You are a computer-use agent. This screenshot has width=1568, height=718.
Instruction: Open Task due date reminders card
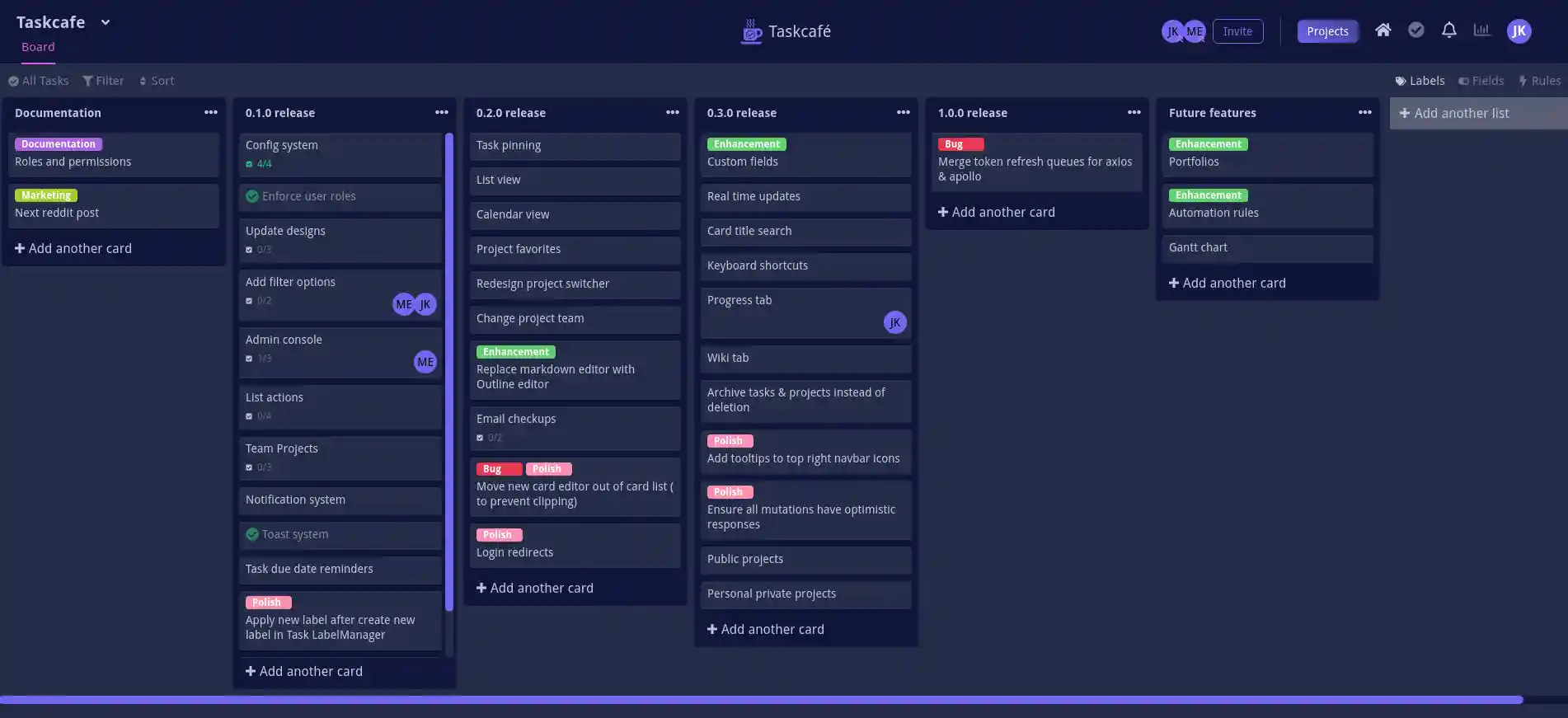tap(340, 570)
